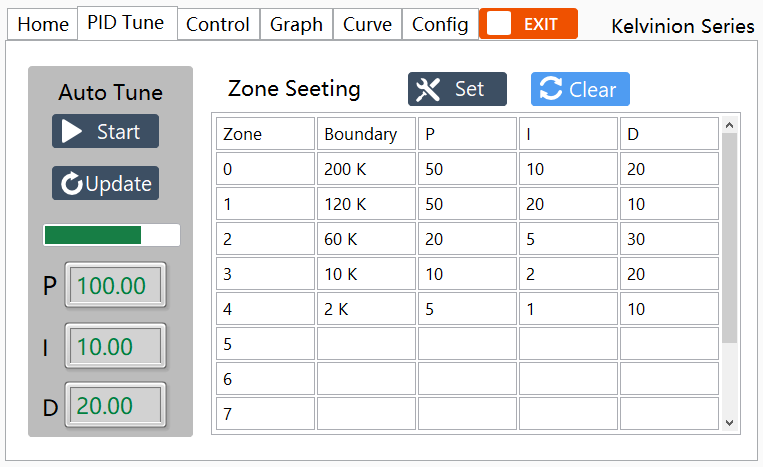Go to the Graph tab
The height and width of the screenshot is (467, 763).
pos(296,25)
